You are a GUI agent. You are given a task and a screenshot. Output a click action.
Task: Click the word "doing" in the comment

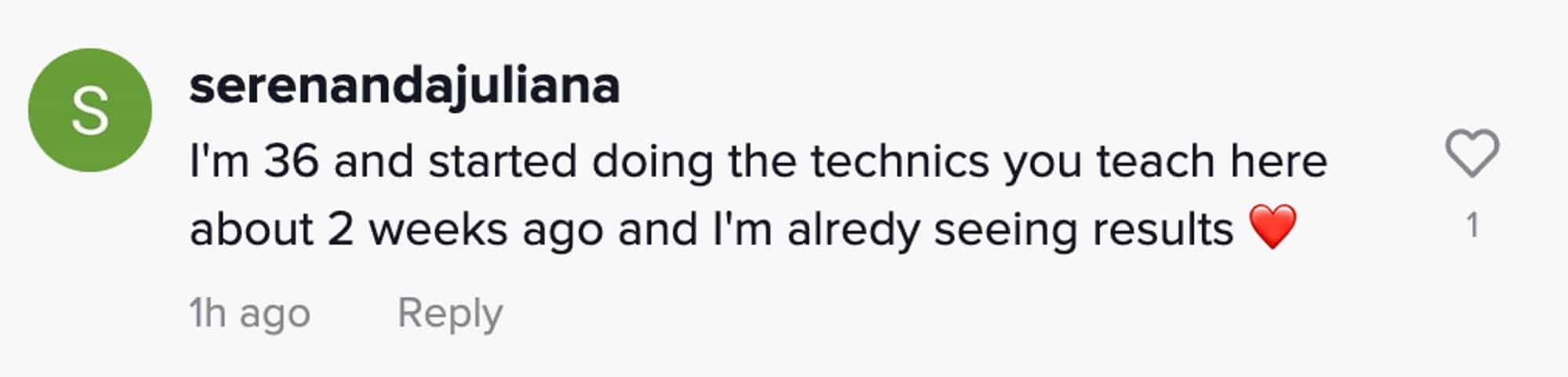(x=652, y=163)
